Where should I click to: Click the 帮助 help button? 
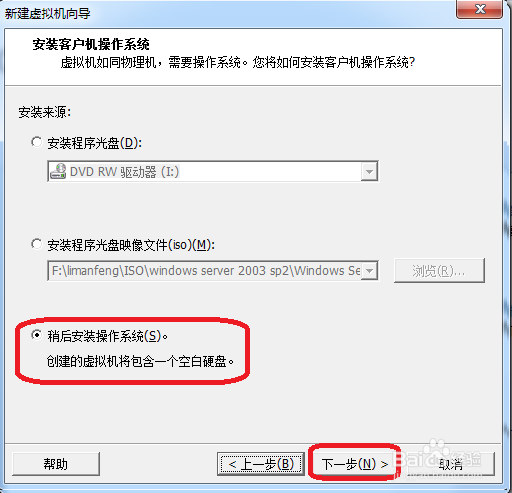coord(56,464)
